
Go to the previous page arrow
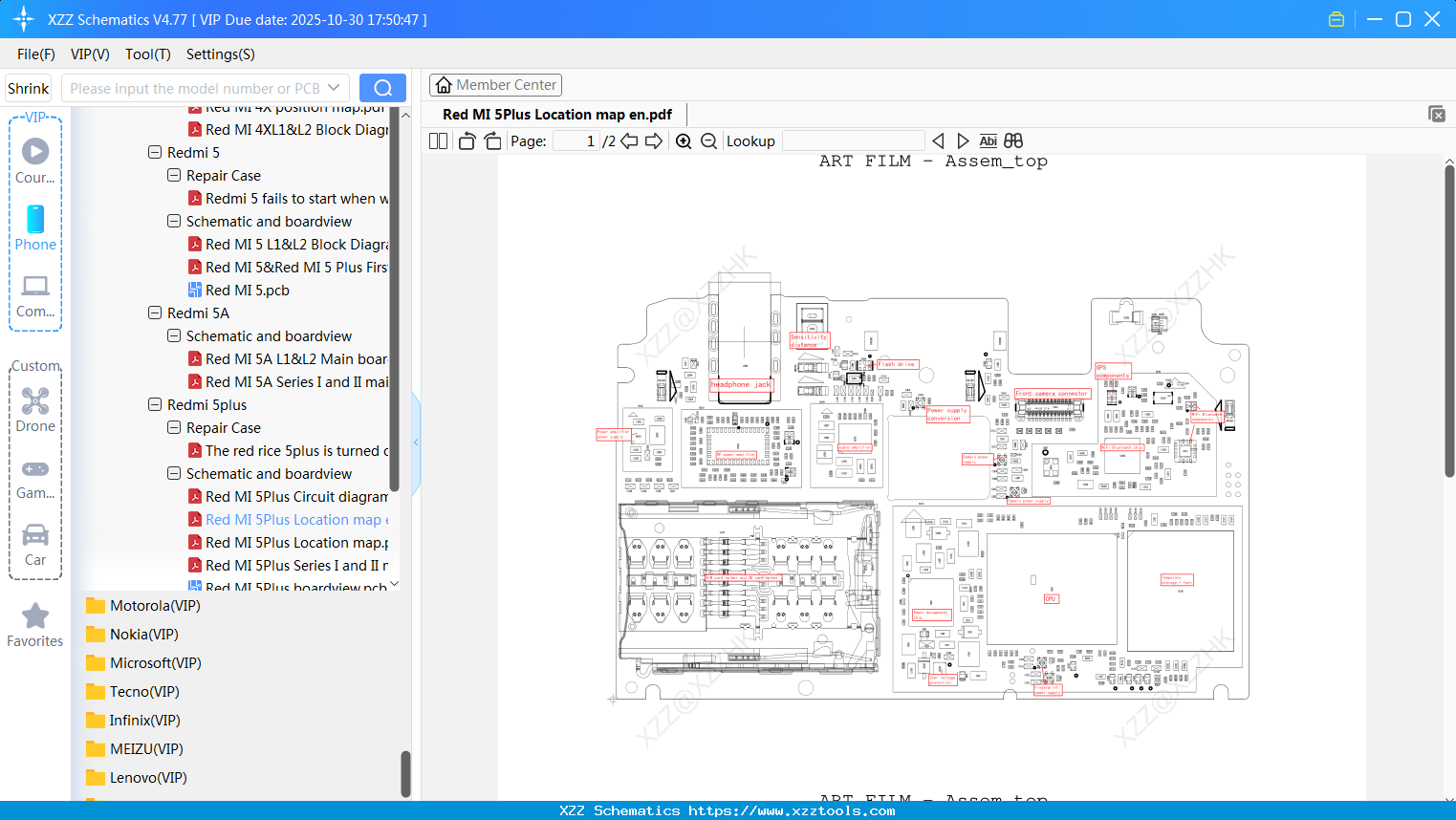(x=629, y=141)
